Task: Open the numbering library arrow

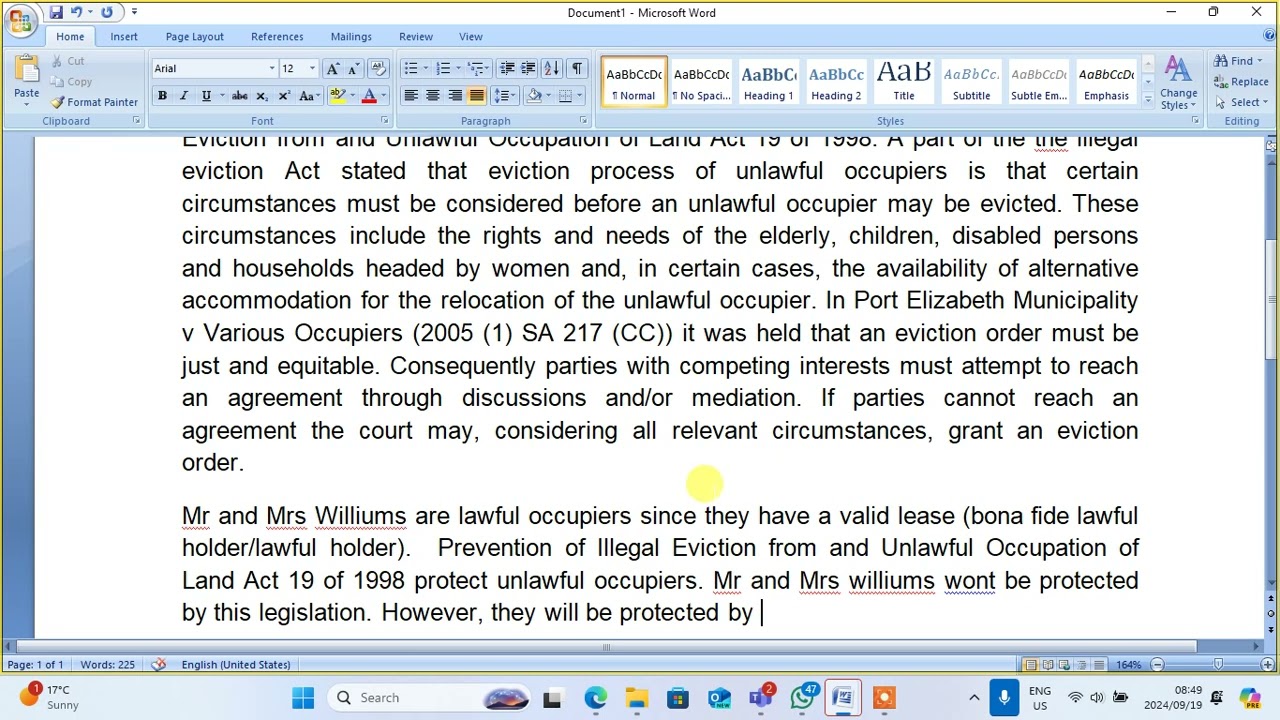Action: click(x=458, y=68)
